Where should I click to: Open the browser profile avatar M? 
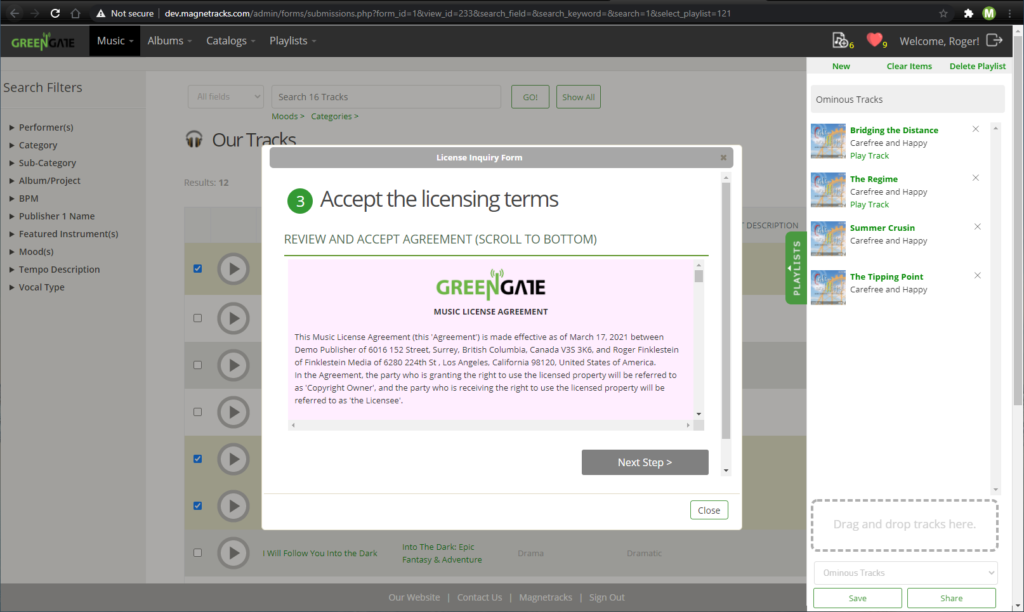tap(989, 13)
